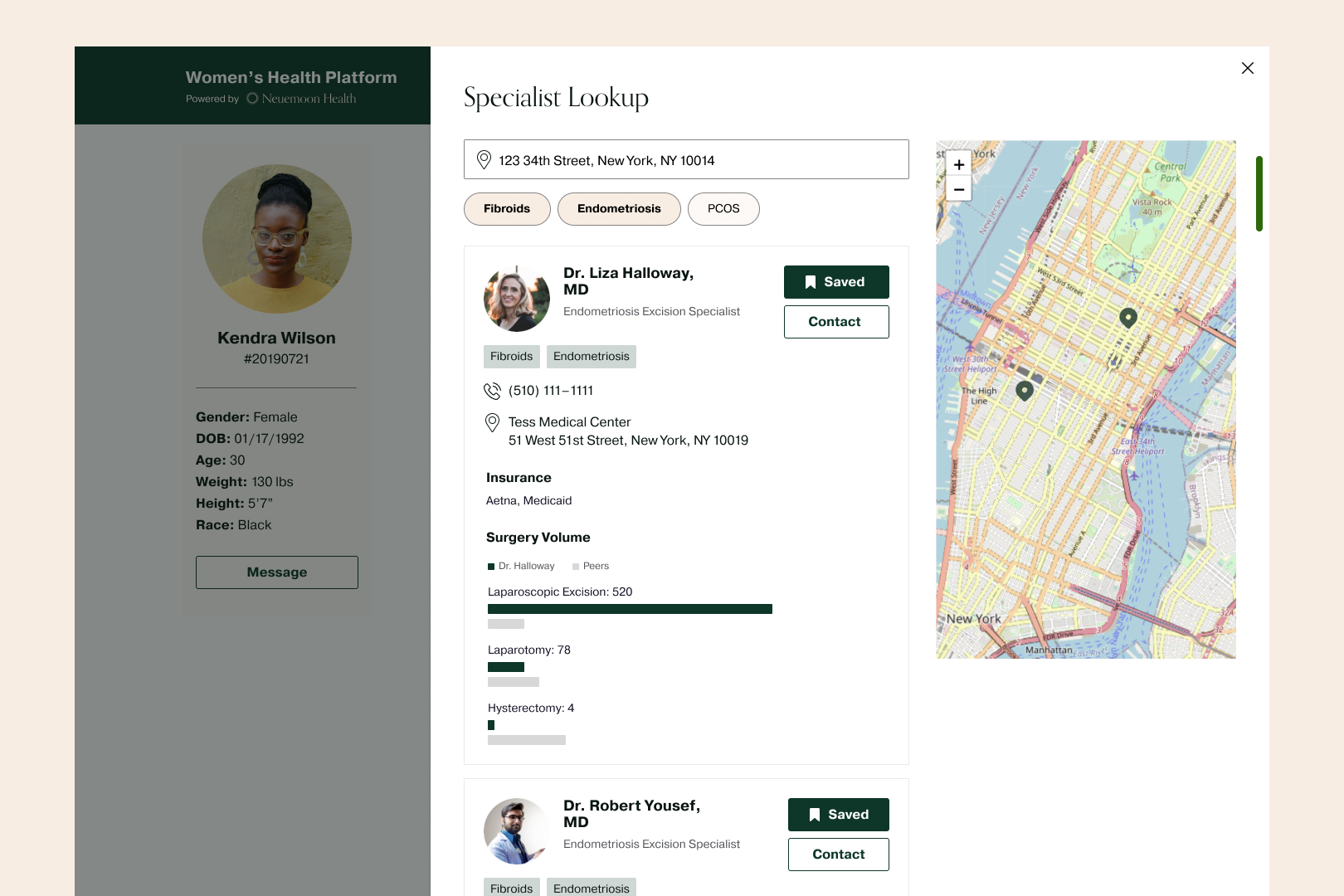Message Kendra Wilson
Viewport: 1344px width, 896px height.
(x=277, y=572)
